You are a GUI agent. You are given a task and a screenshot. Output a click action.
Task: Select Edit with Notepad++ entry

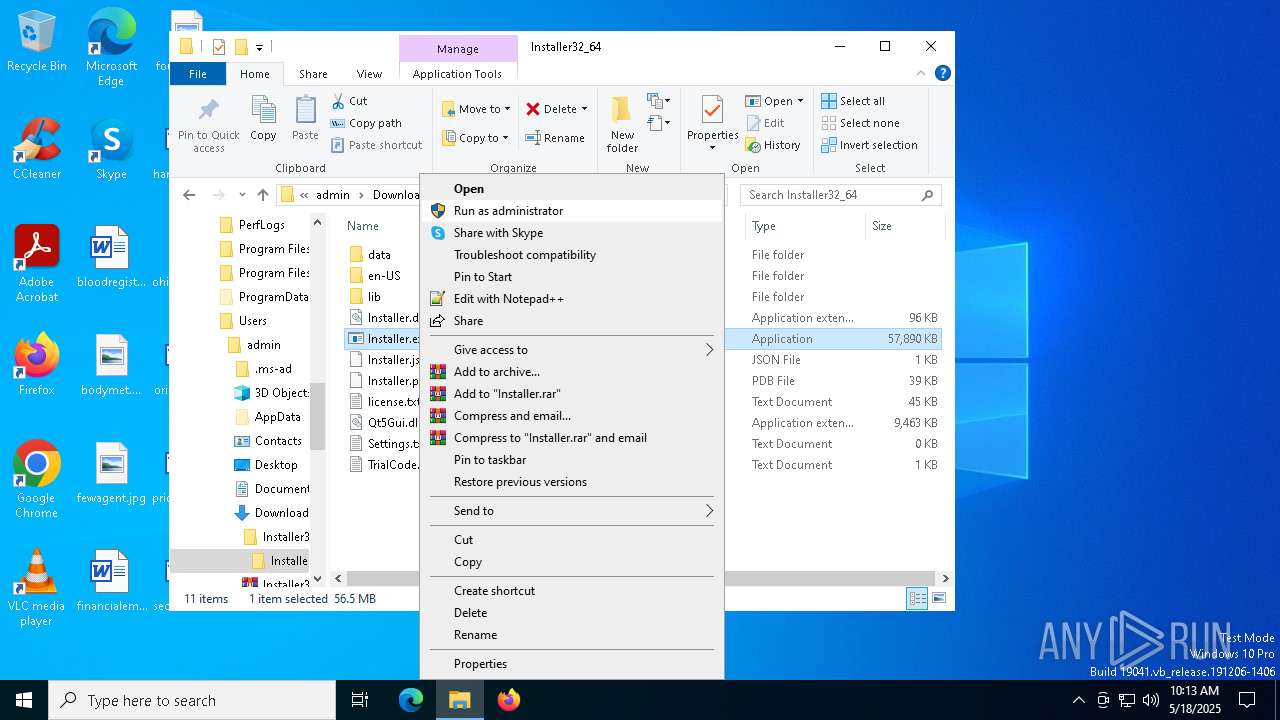point(571,299)
